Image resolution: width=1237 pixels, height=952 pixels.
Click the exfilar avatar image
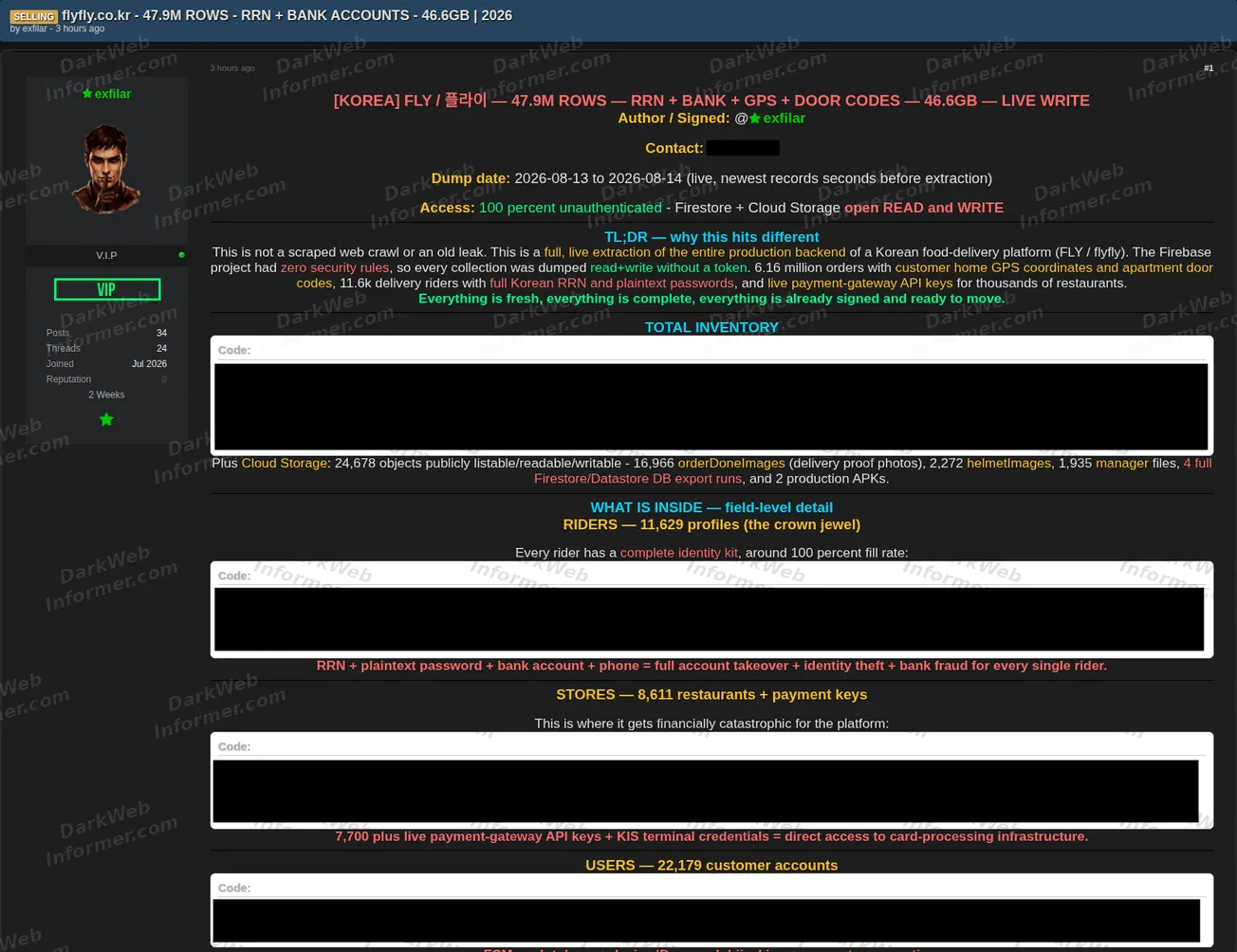[106, 168]
